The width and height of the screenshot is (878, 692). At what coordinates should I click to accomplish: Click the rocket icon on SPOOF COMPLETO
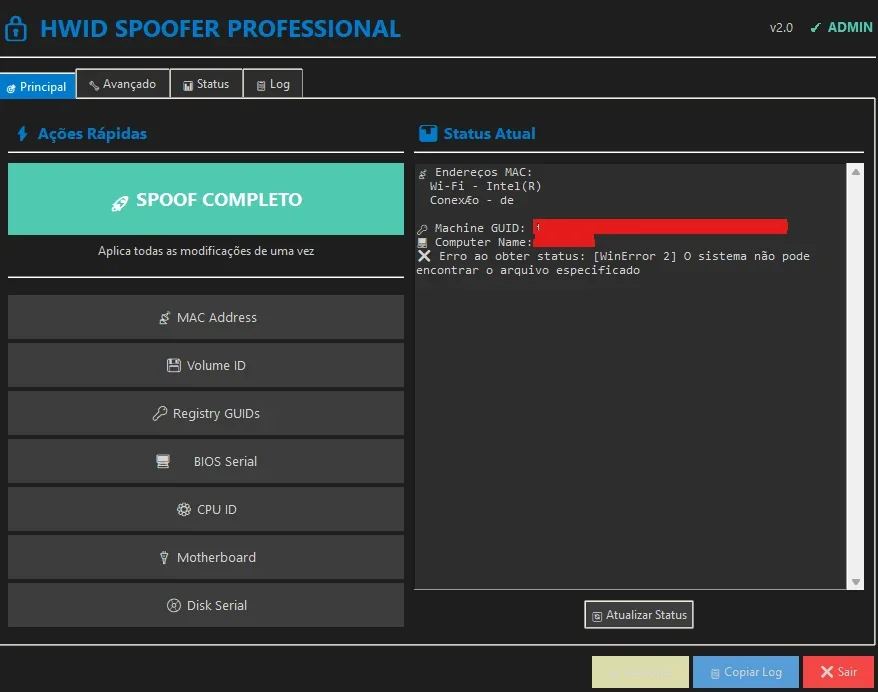click(119, 203)
